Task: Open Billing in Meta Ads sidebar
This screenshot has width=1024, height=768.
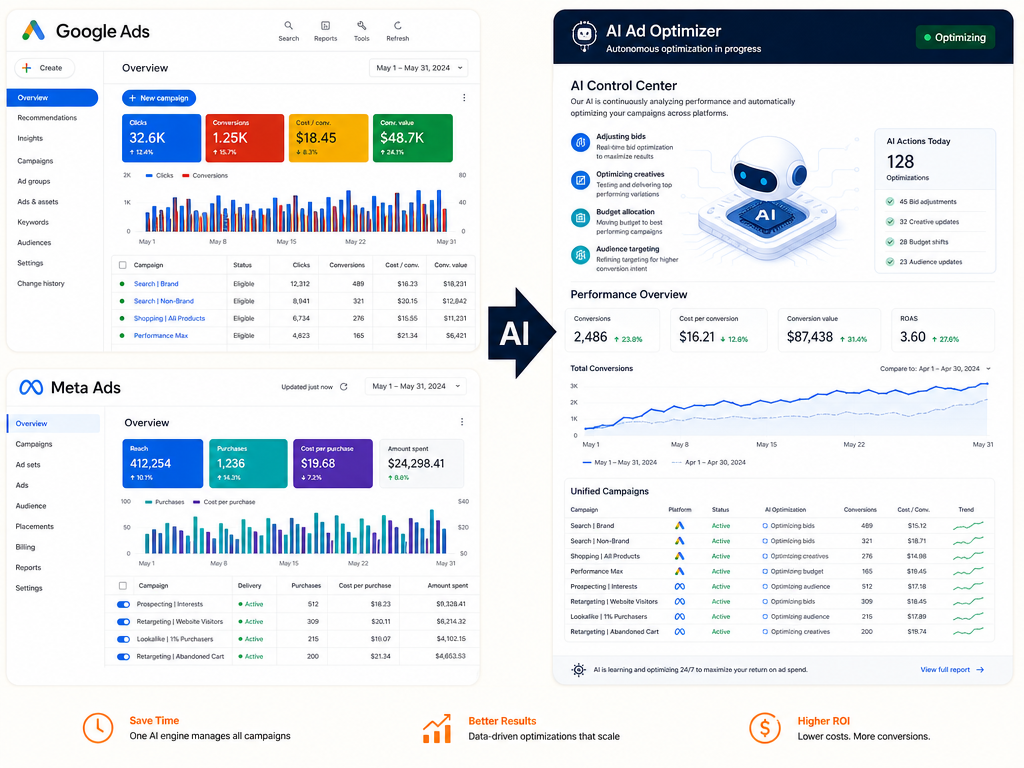Action: tap(25, 547)
